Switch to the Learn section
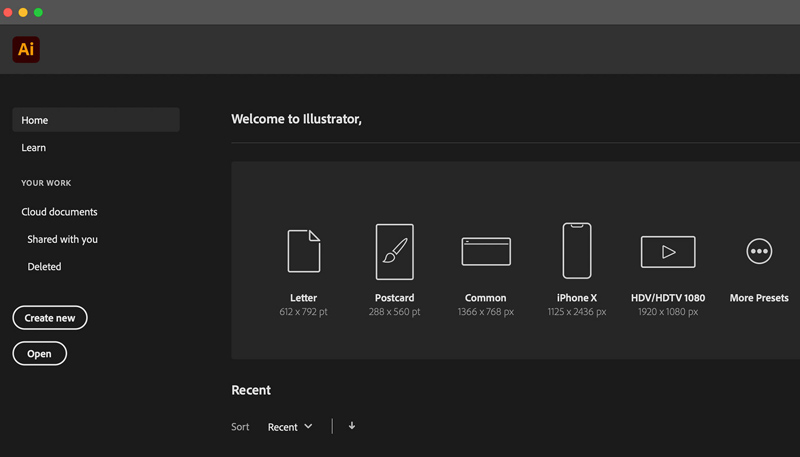This screenshot has width=800, height=457. pos(34,147)
